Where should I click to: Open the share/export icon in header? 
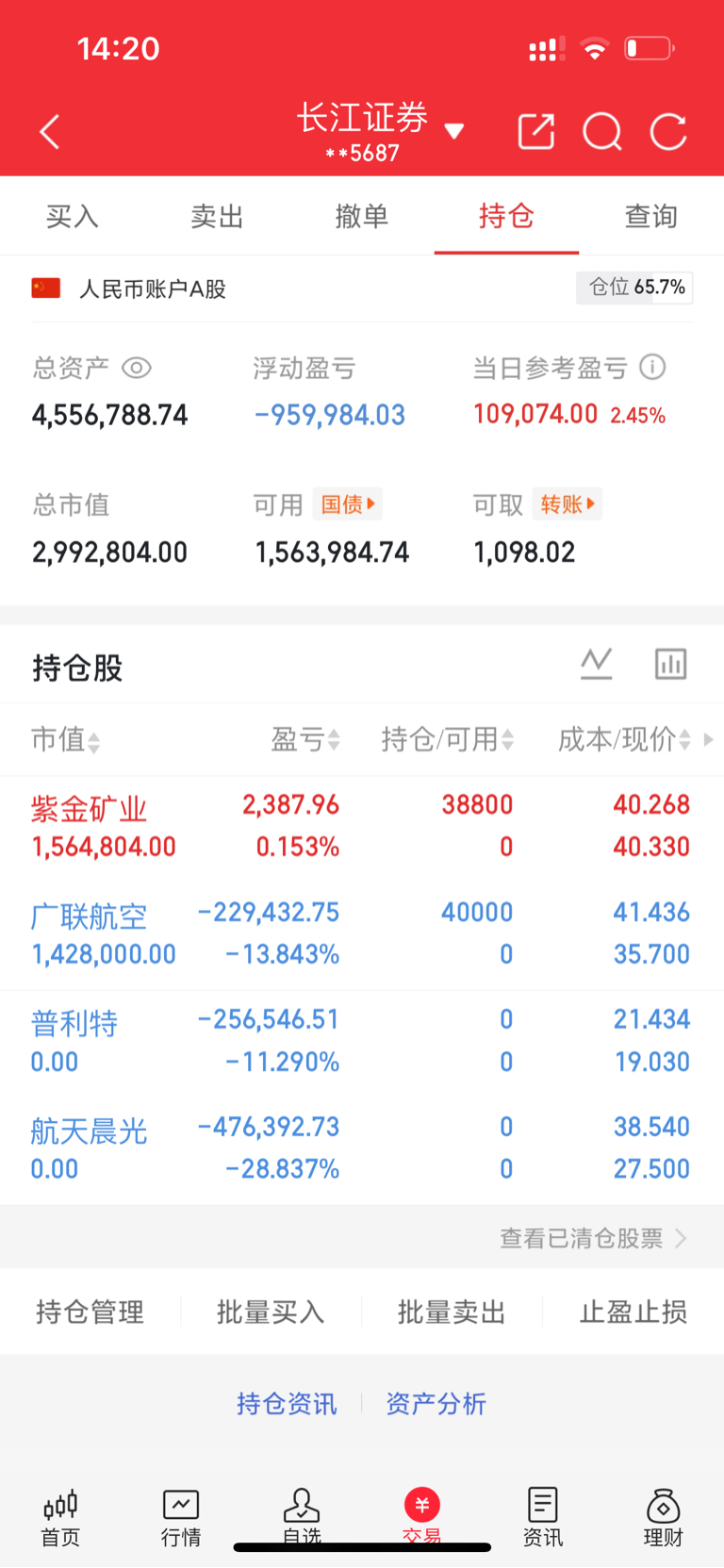536,132
